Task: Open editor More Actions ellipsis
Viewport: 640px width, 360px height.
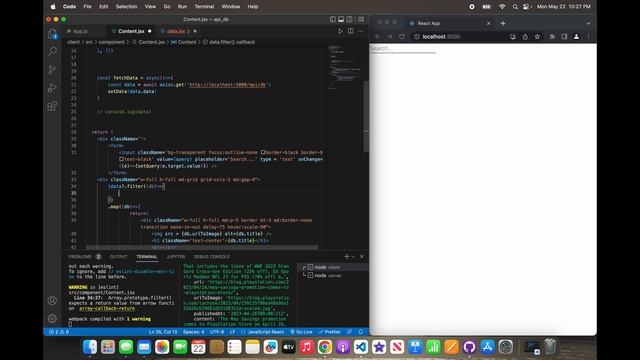Action: click(x=360, y=31)
